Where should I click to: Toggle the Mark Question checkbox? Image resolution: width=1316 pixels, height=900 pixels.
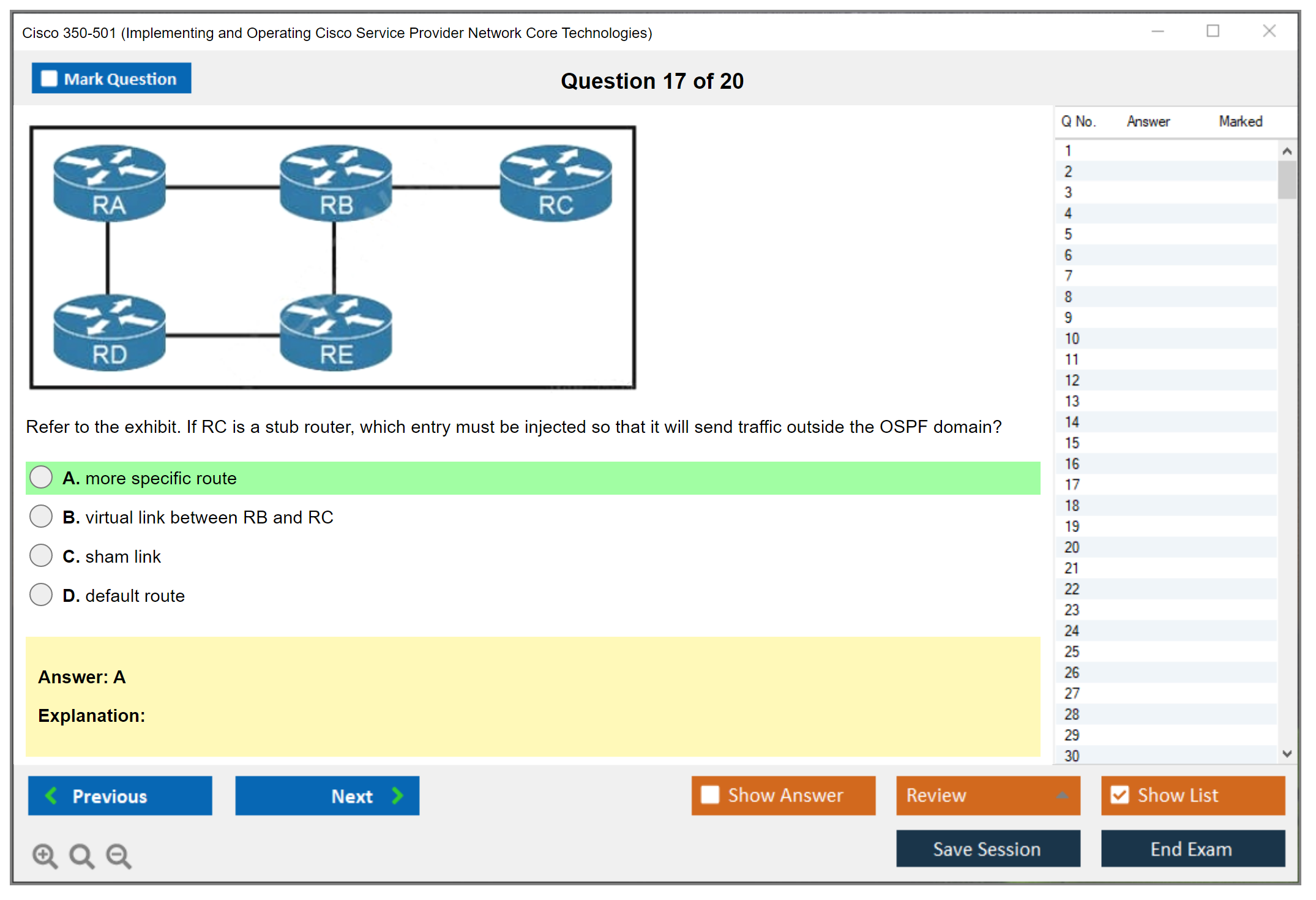click(x=49, y=79)
